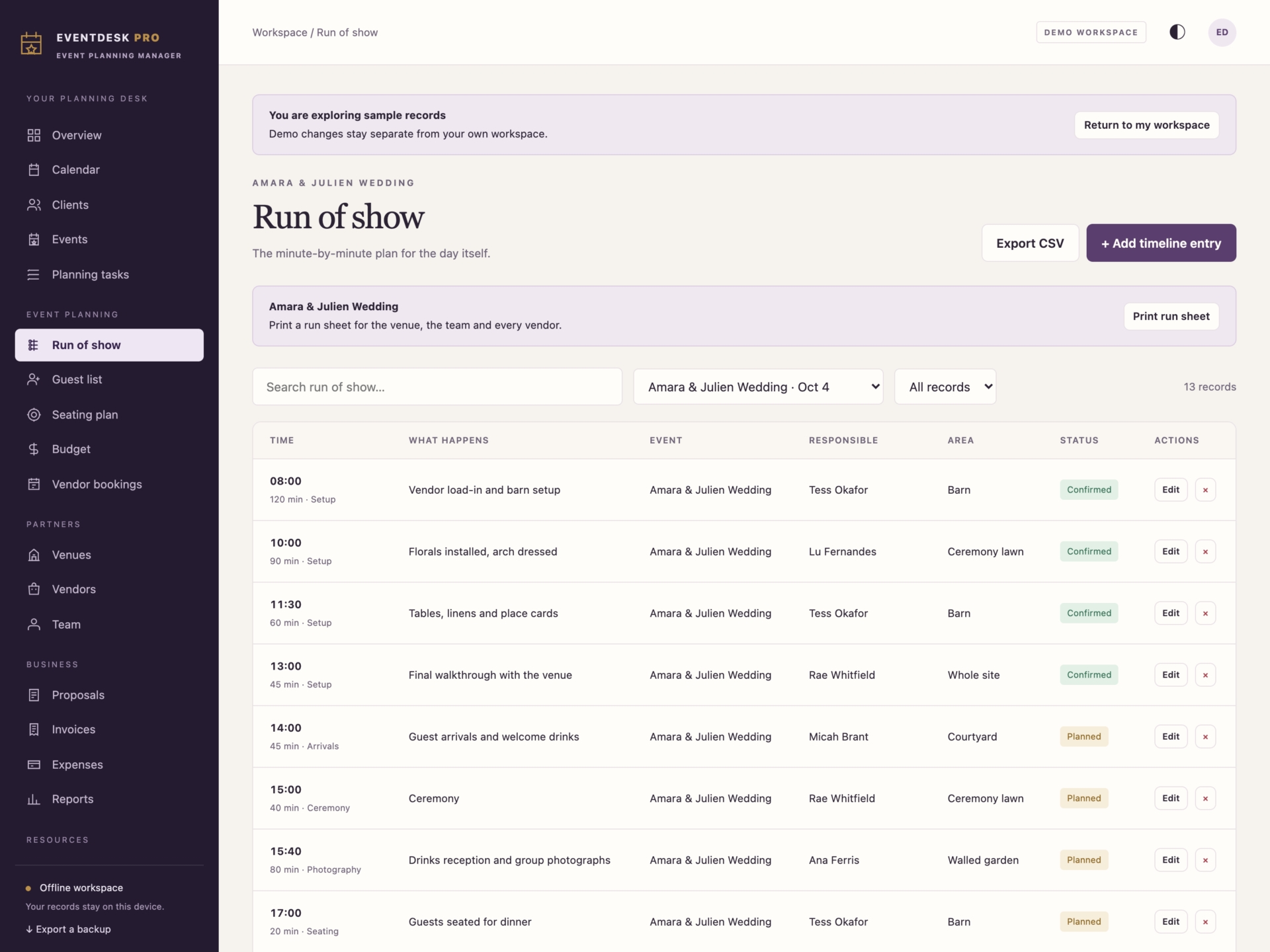This screenshot has width=1270, height=952.
Task: Delete the 15:00 Ceremony entry
Action: coord(1205,799)
